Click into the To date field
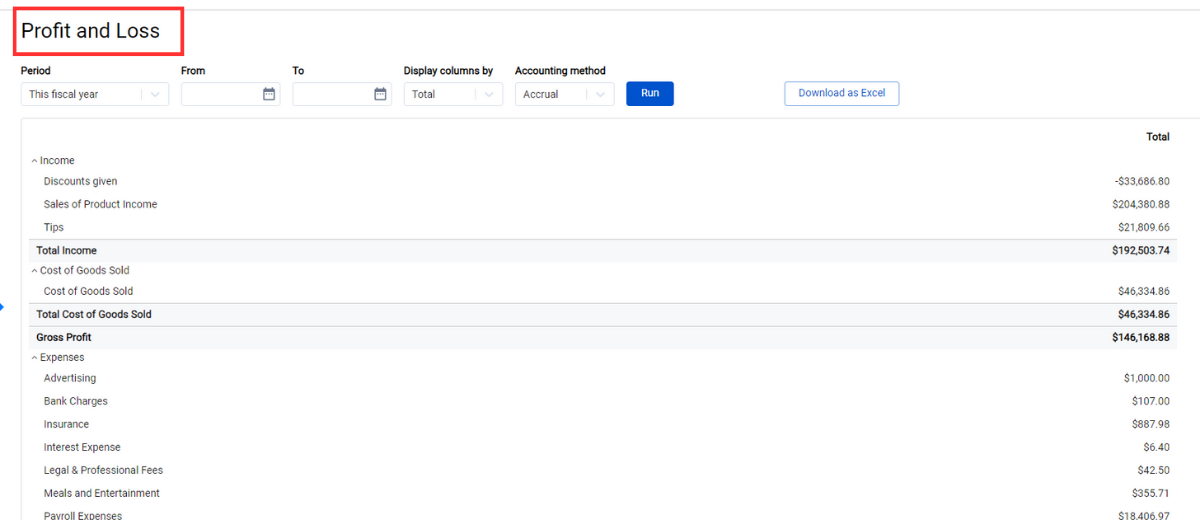The height and width of the screenshot is (520, 1200). tap(331, 94)
